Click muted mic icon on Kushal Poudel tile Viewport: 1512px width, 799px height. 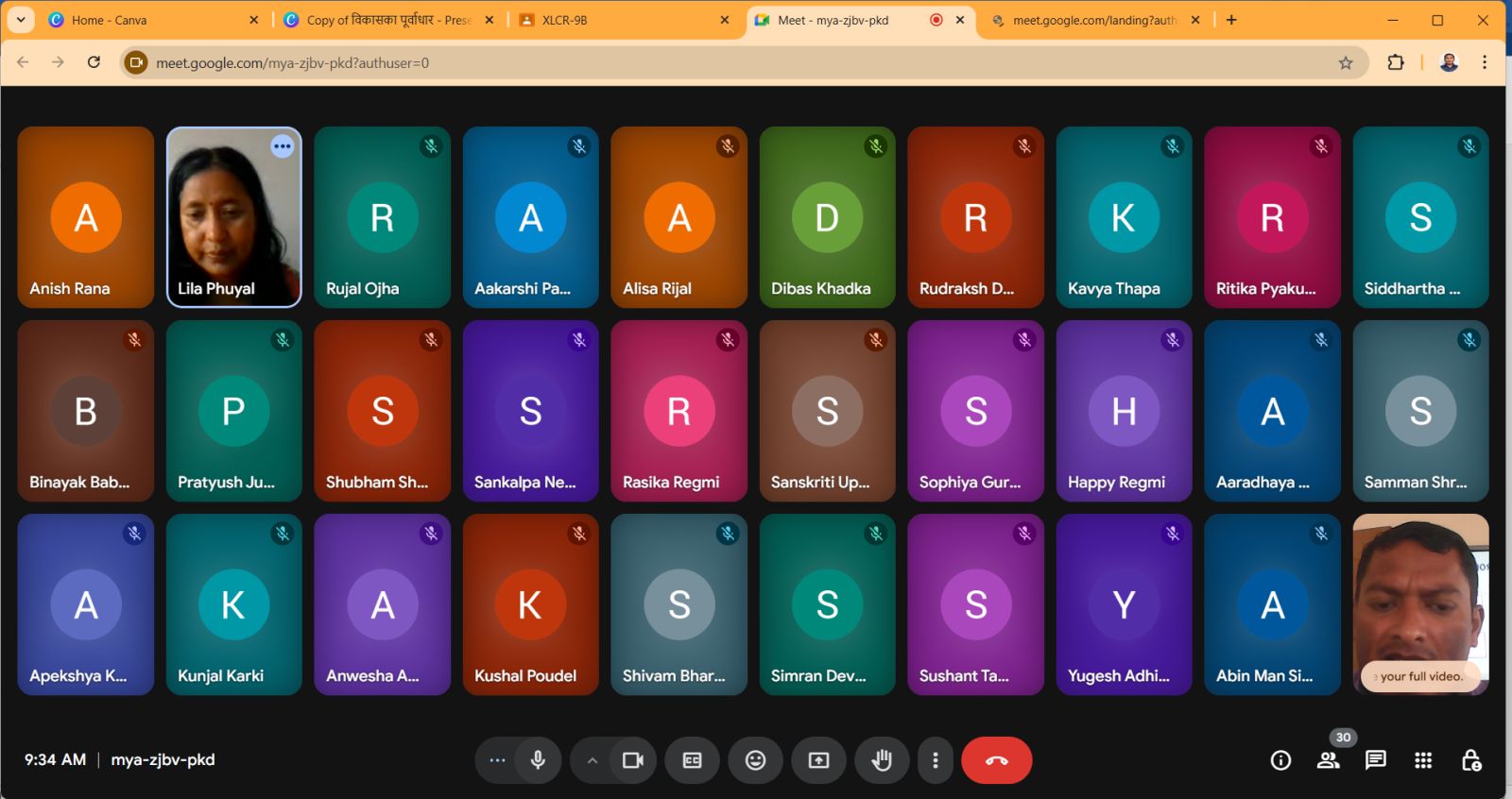[x=579, y=534]
